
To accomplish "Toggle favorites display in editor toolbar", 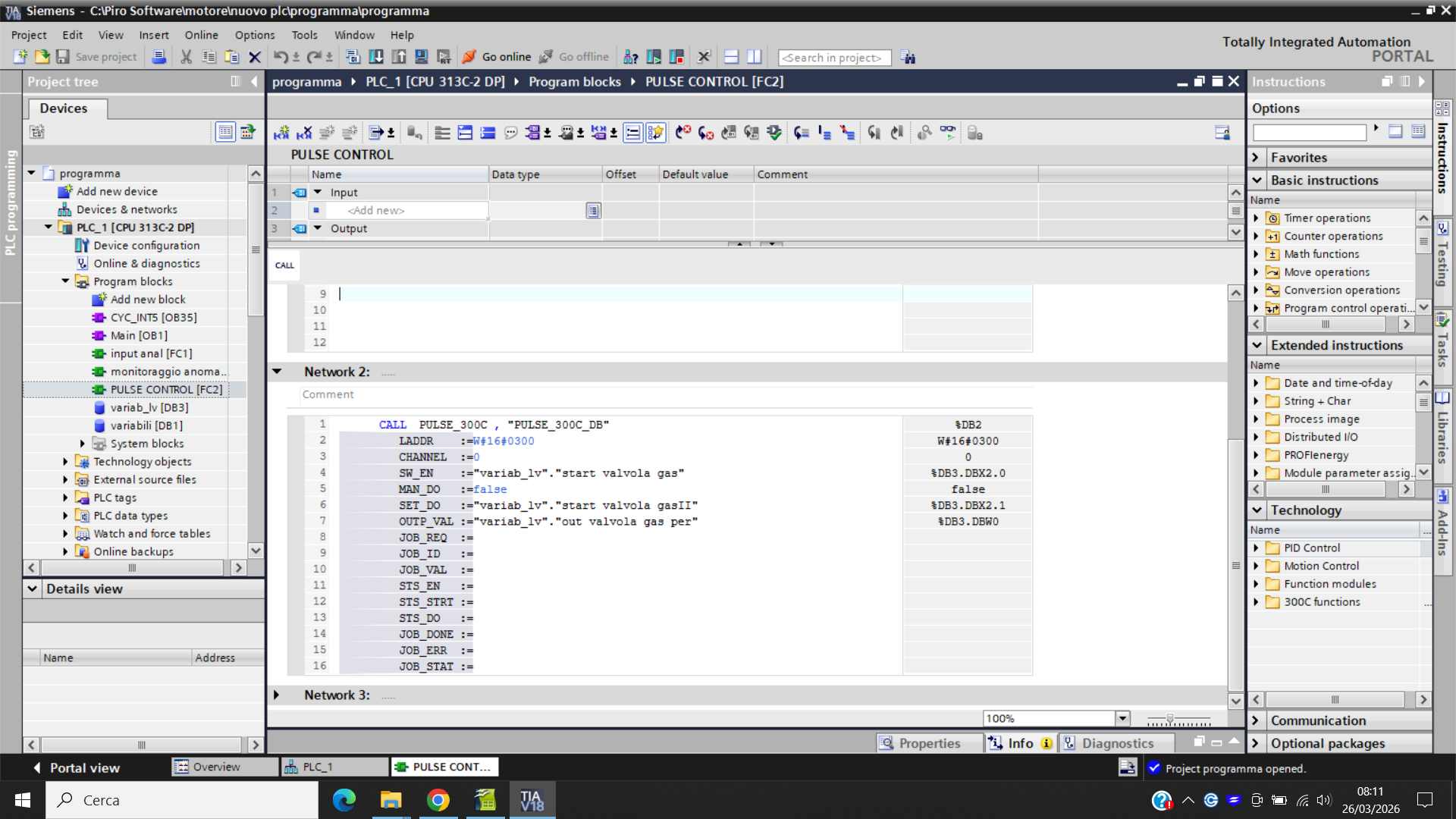I will pyautogui.click(x=655, y=133).
